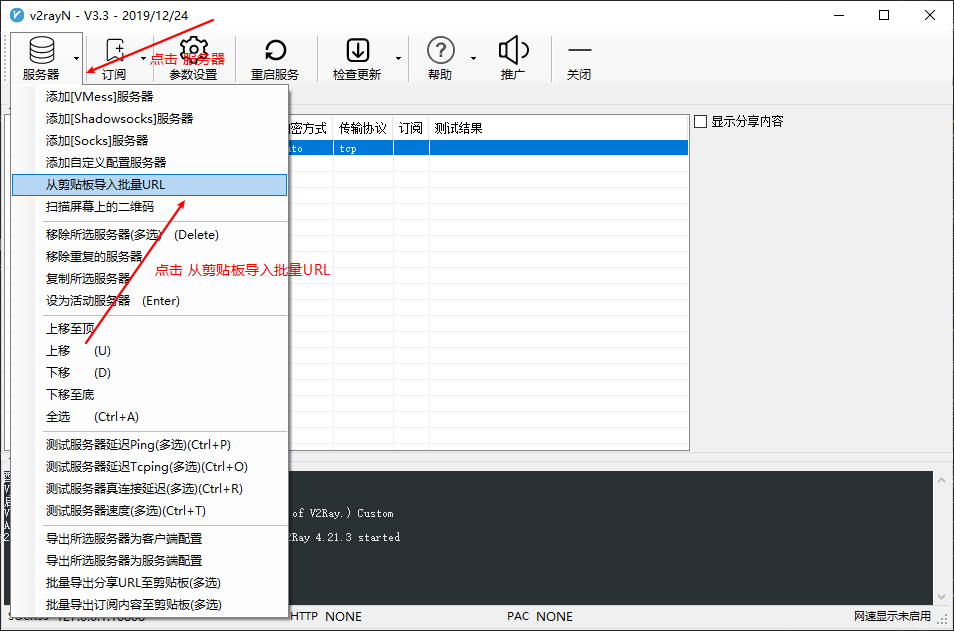954x631 pixels.
Task: Select 测试服务器真连接延迟(多选) menu item
Action: (150, 489)
